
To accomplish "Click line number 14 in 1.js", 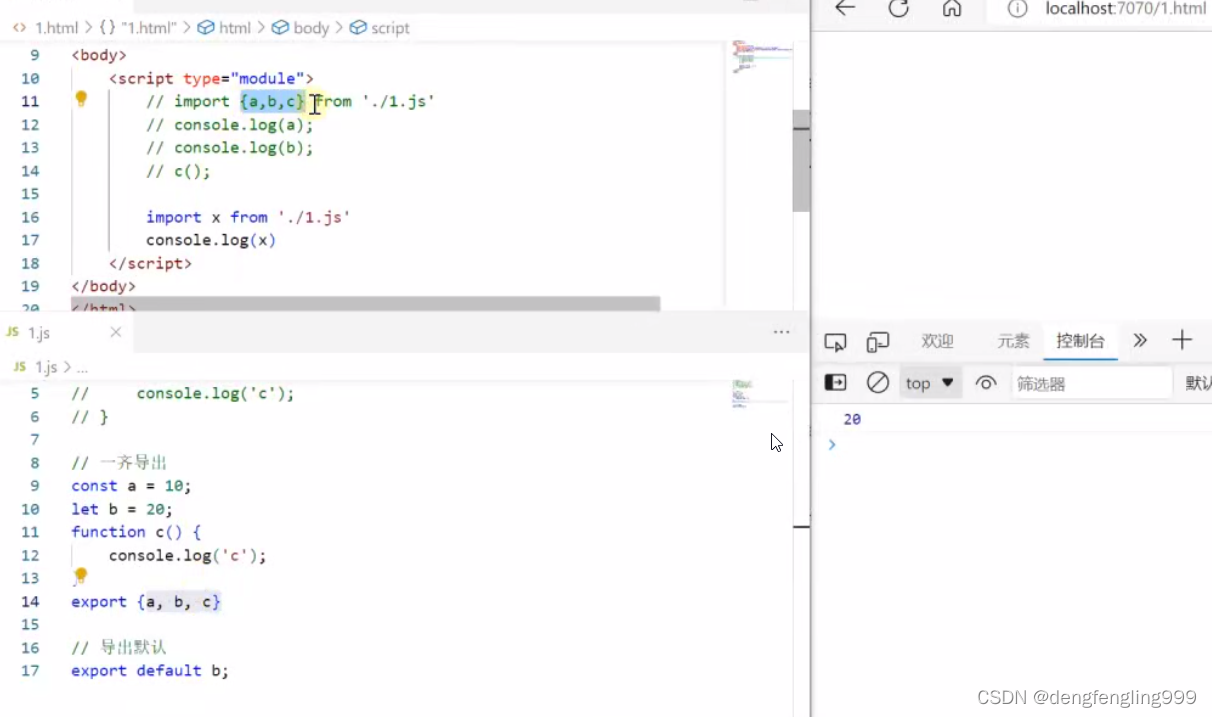I will (x=29, y=602).
